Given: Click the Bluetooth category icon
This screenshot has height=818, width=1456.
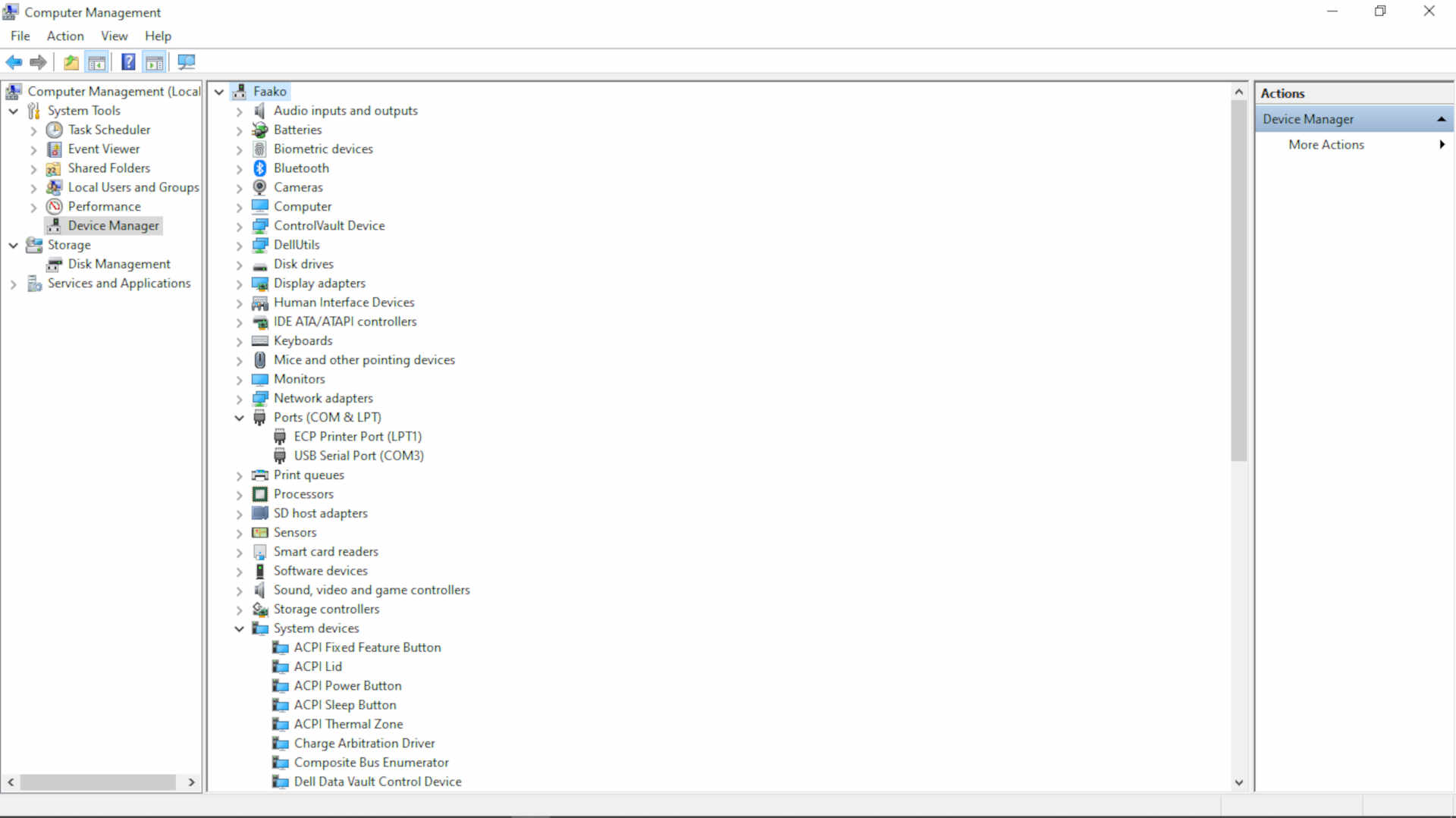Looking at the screenshot, I should [x=260, y=168].
